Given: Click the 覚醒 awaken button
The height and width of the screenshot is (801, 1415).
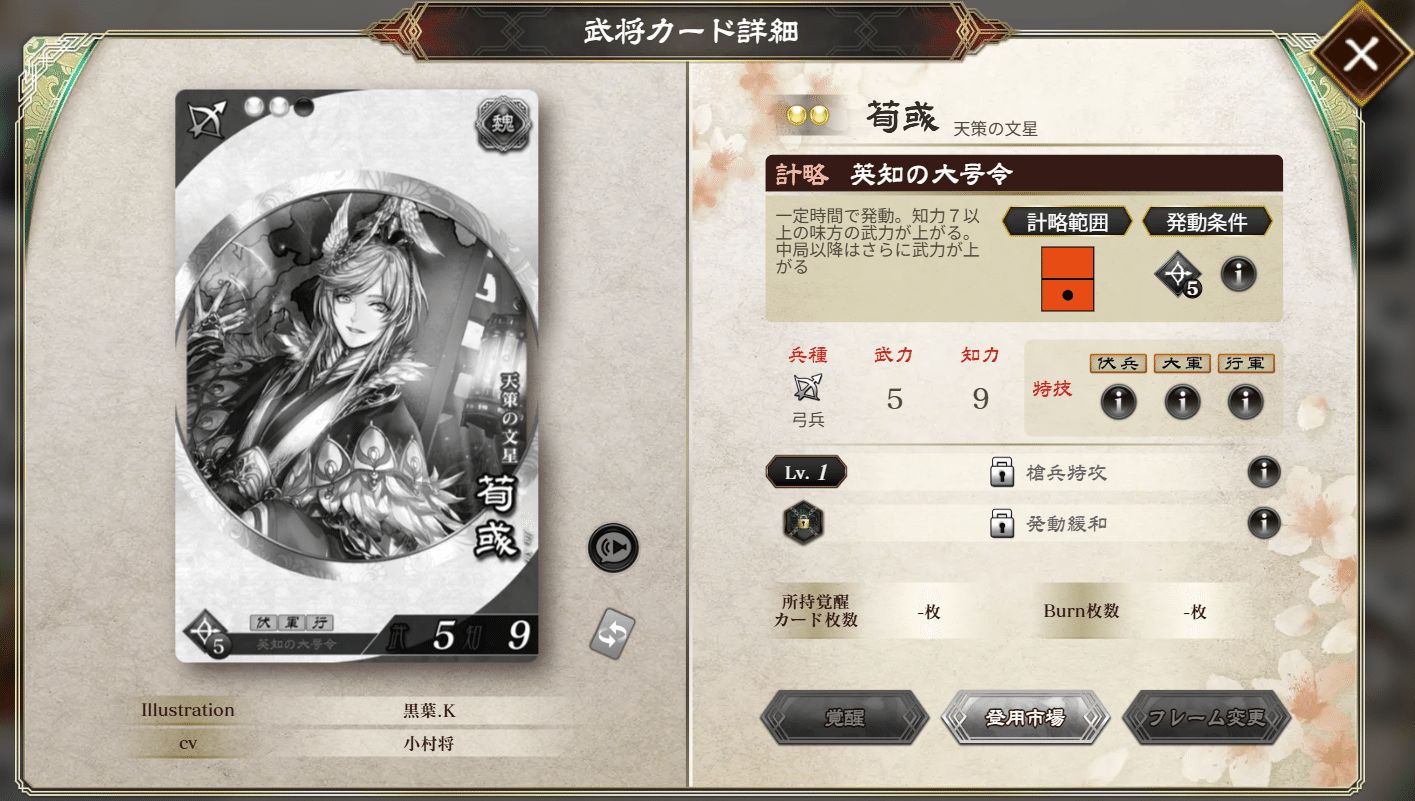Looking at the screenshot, I should click(844, 717).
